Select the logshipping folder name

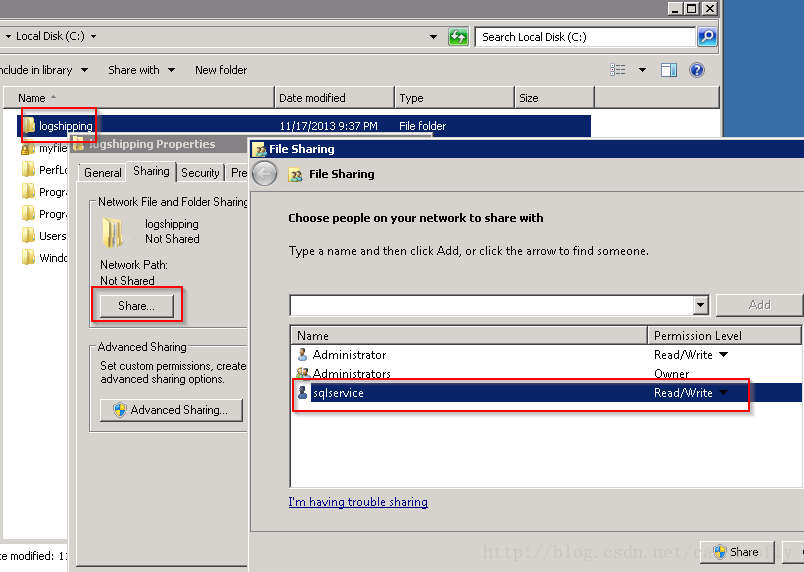66,126
